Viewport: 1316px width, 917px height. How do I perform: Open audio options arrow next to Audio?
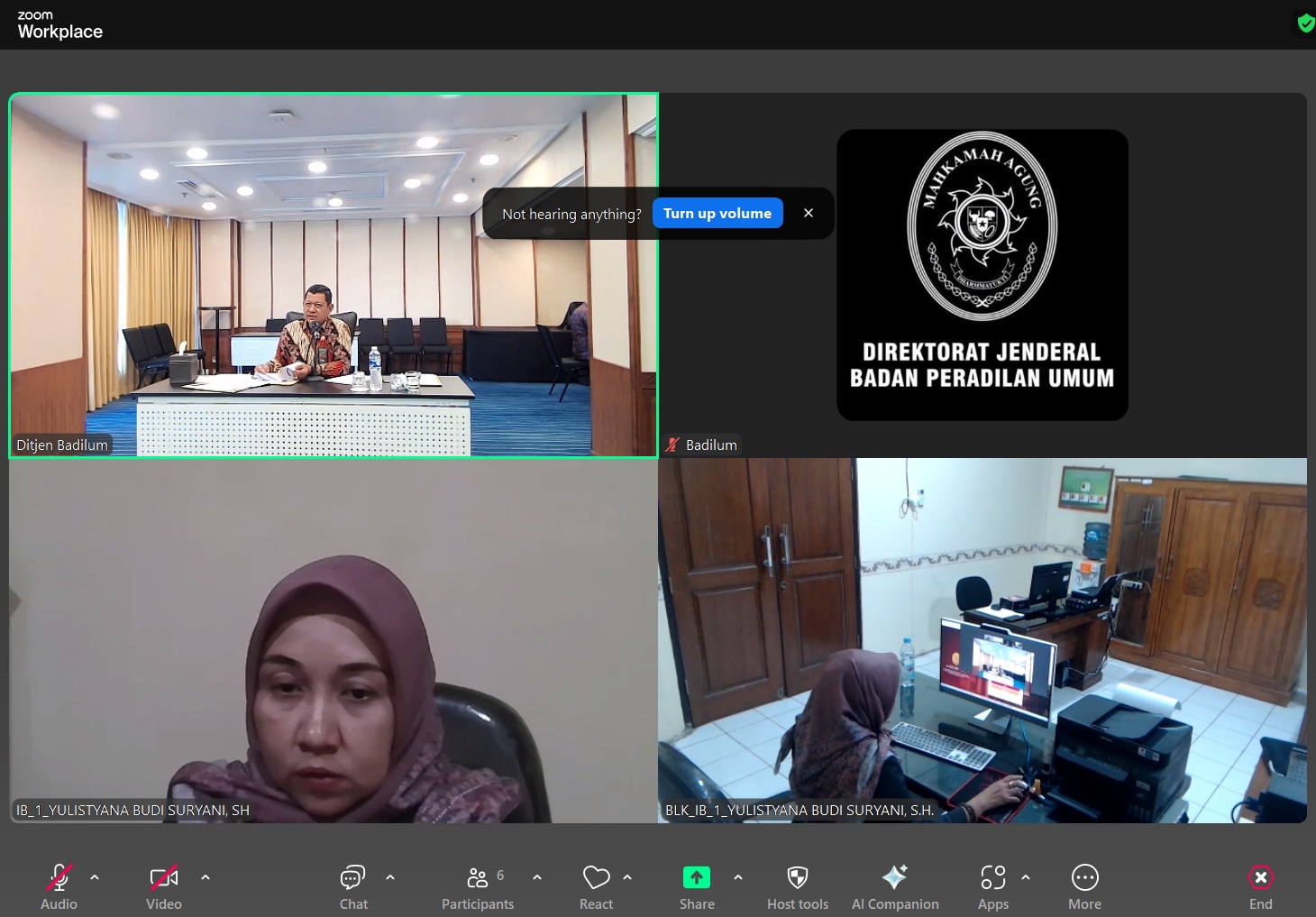(x=95, y=876)
